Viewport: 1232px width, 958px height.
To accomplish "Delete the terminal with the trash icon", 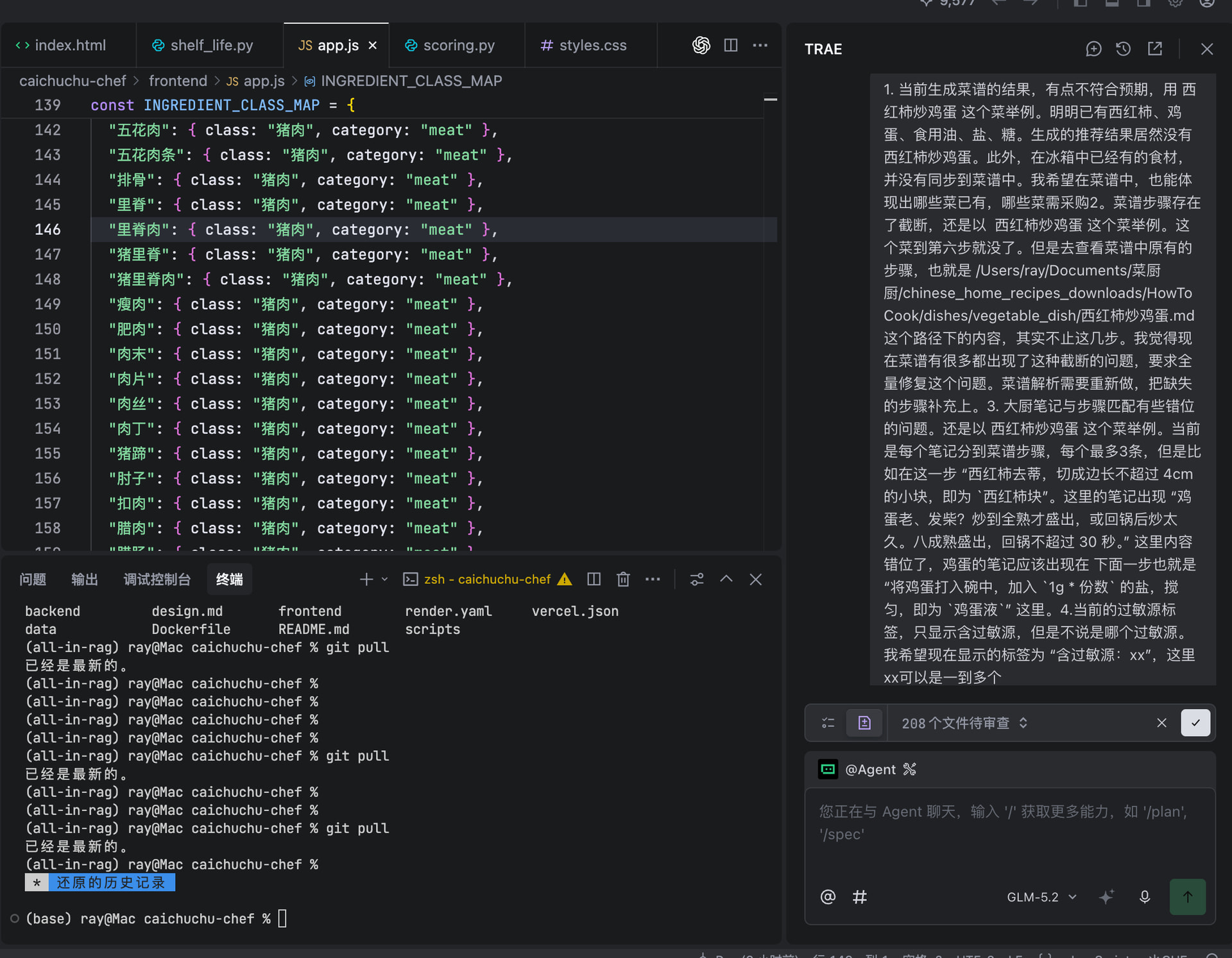I will pos(623,579).
